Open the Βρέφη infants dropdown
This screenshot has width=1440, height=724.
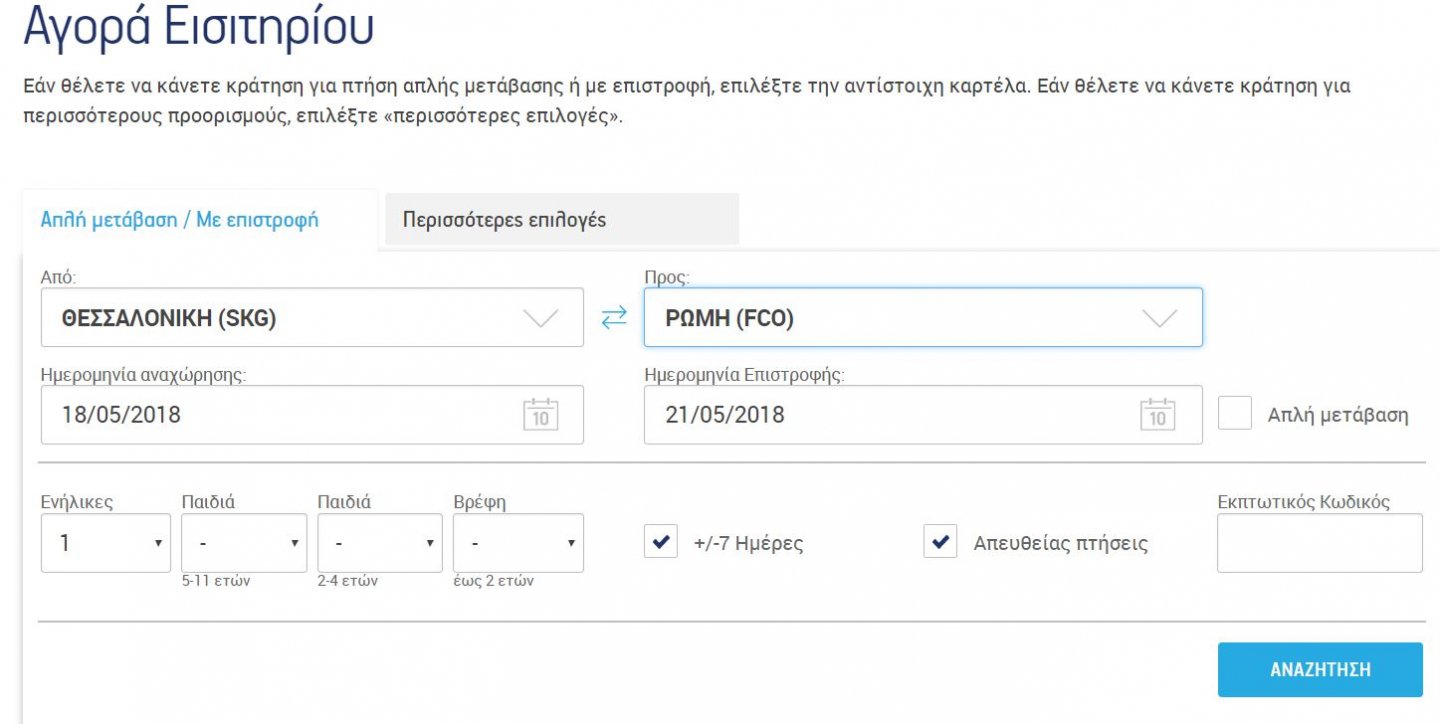(x=517, y=543)
